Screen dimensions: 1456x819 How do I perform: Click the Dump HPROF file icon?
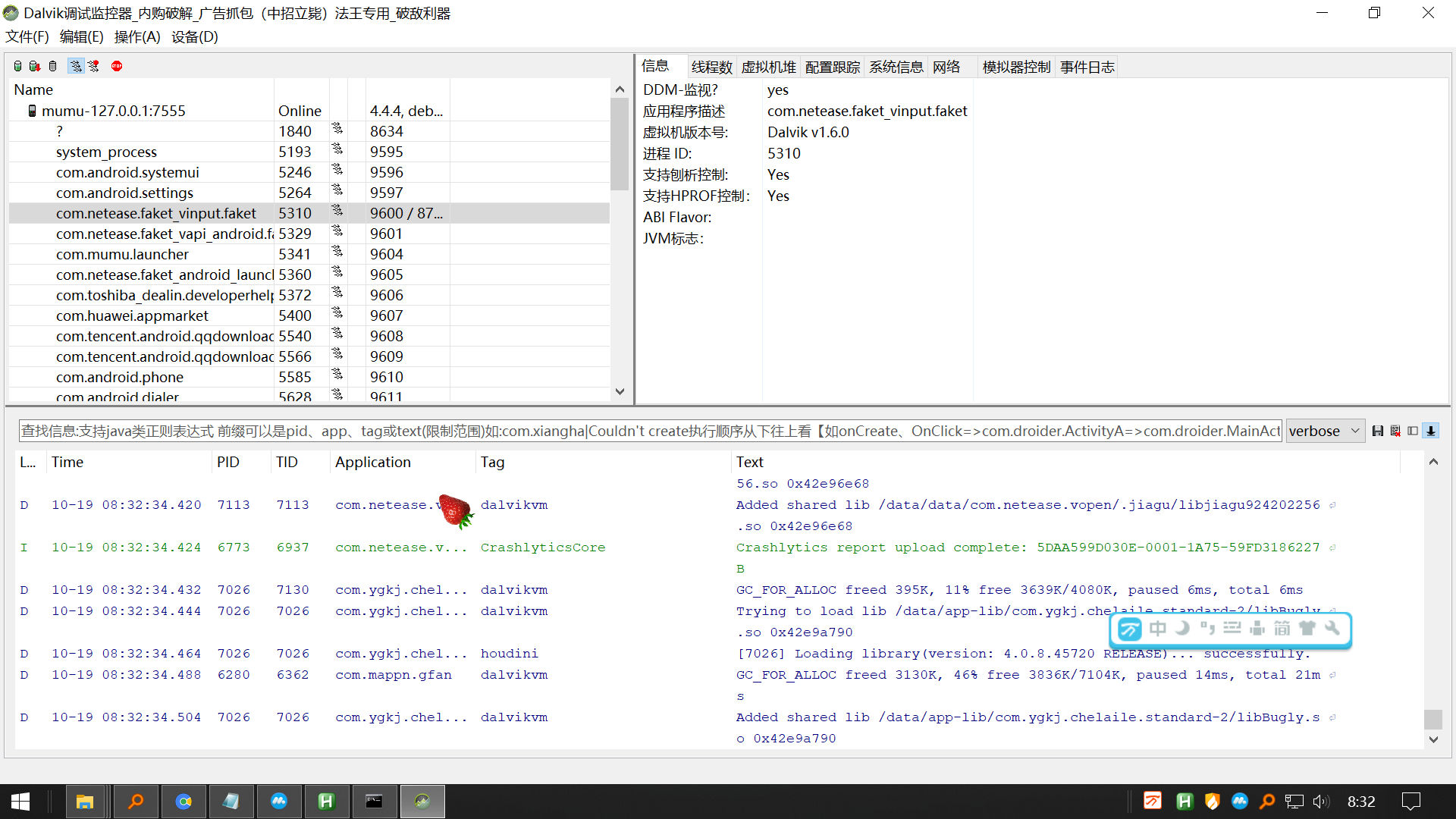click(x=35, y=66)
